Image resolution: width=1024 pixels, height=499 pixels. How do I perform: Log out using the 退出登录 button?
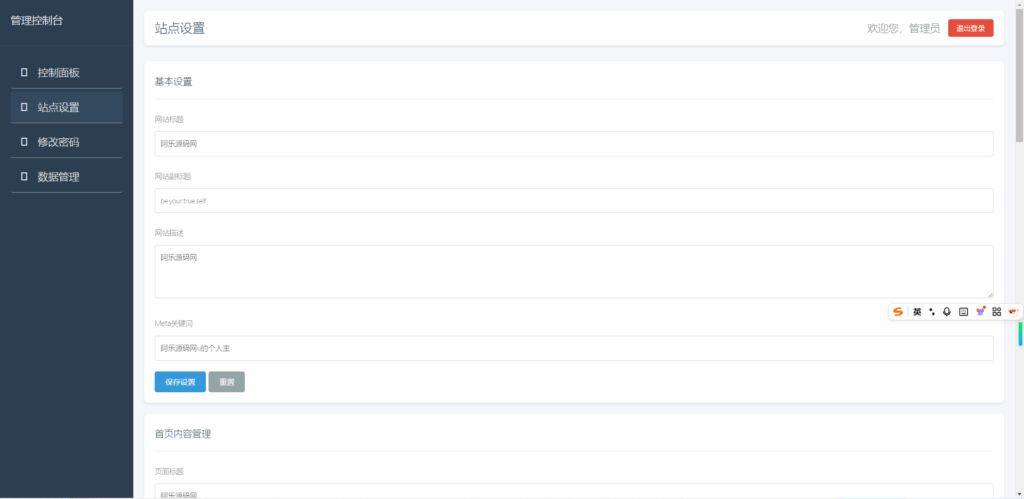tap(970, 28)
